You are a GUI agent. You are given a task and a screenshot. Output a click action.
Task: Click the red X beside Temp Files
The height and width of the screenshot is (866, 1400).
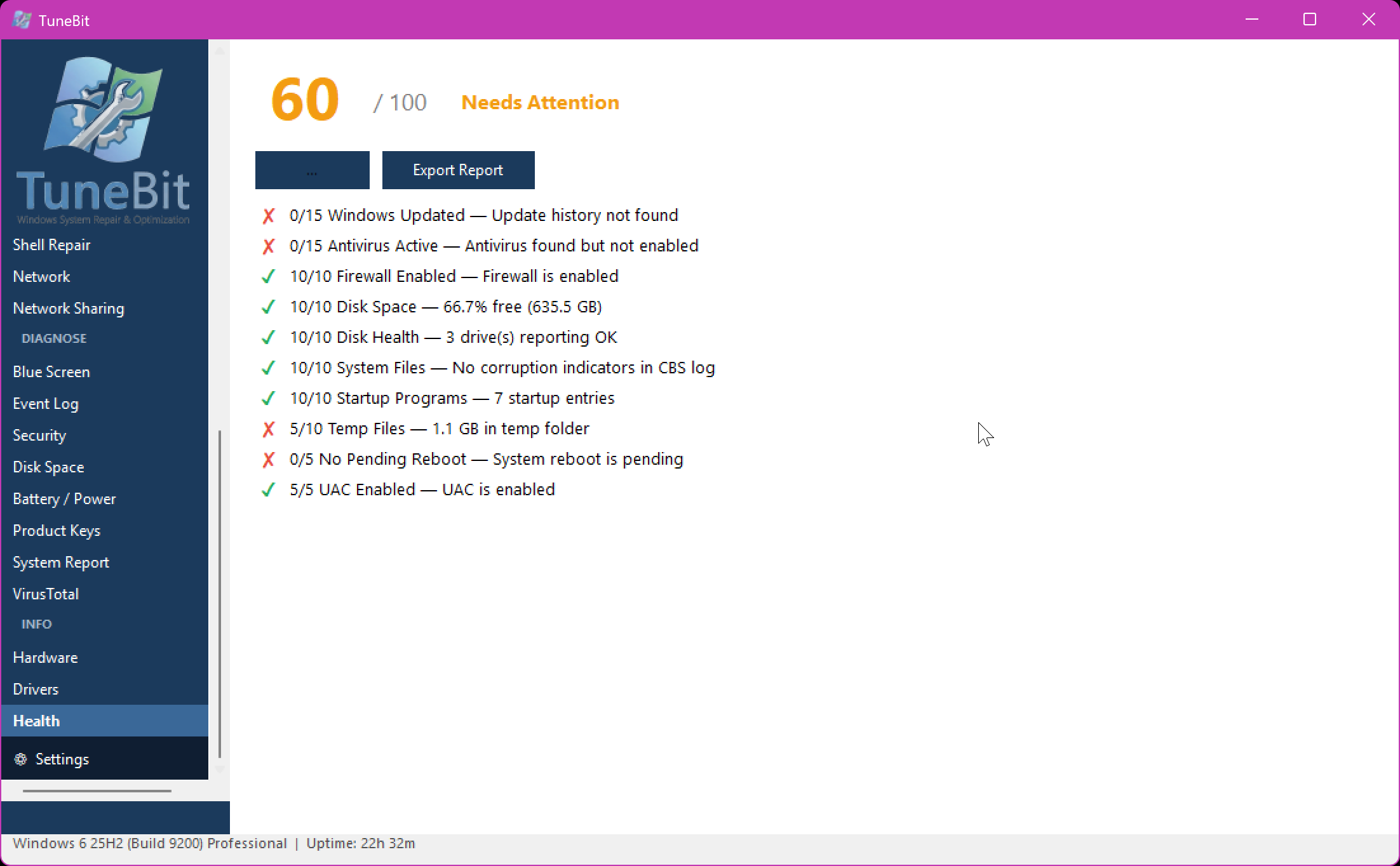tap(268, 429)
